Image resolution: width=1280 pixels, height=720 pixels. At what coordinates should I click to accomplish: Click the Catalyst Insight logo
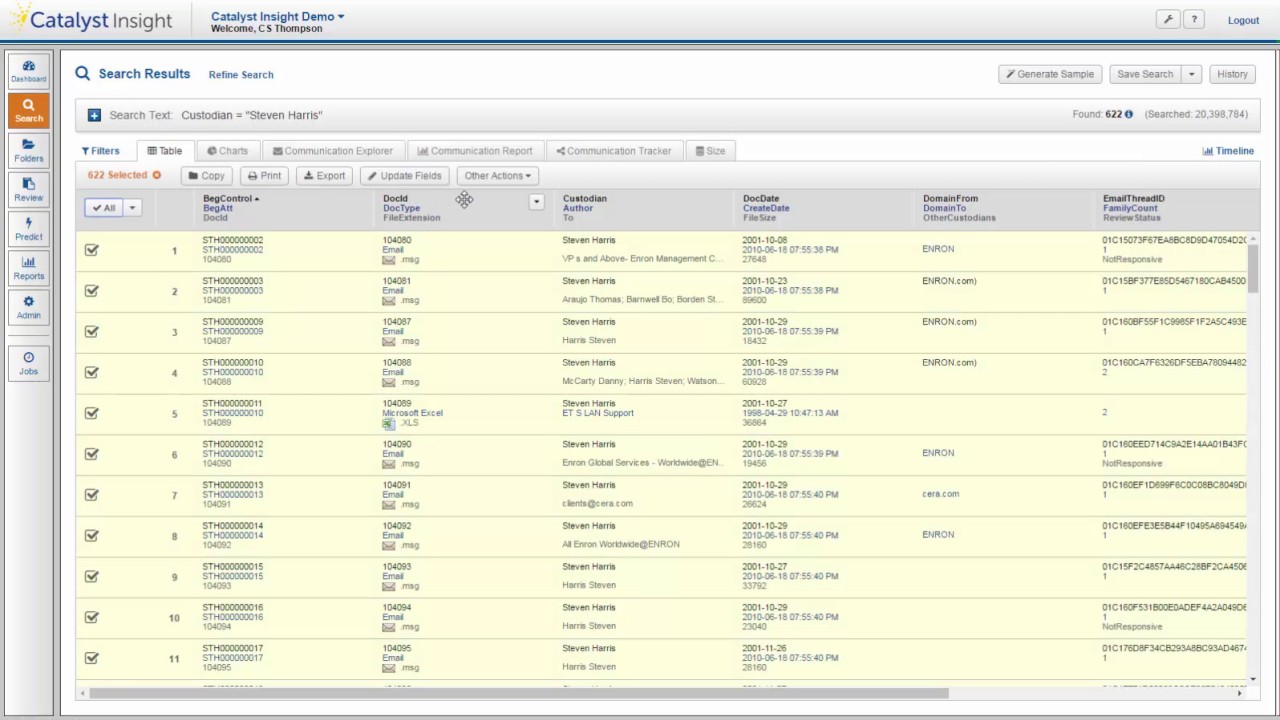pyautogui.click(x=91, y=19)
